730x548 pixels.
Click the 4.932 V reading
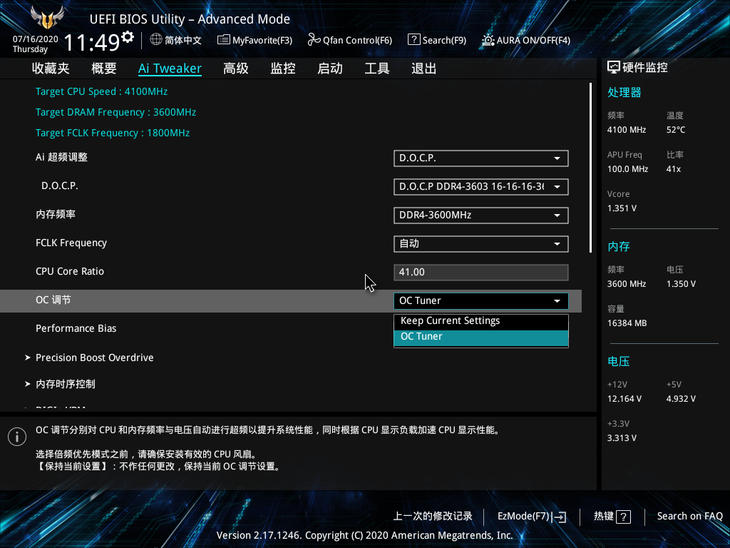[681, 399]
